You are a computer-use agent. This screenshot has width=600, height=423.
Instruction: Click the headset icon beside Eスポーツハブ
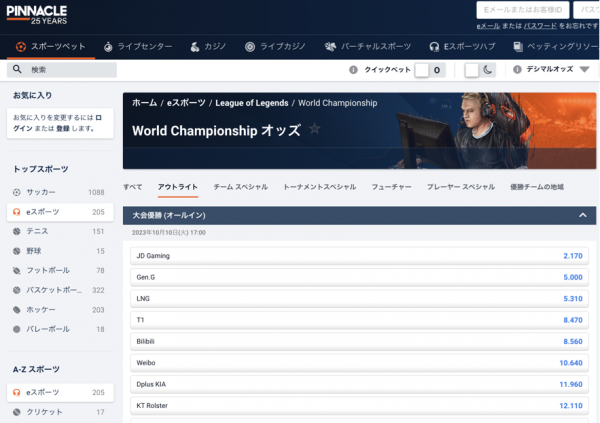coord(434,47)
